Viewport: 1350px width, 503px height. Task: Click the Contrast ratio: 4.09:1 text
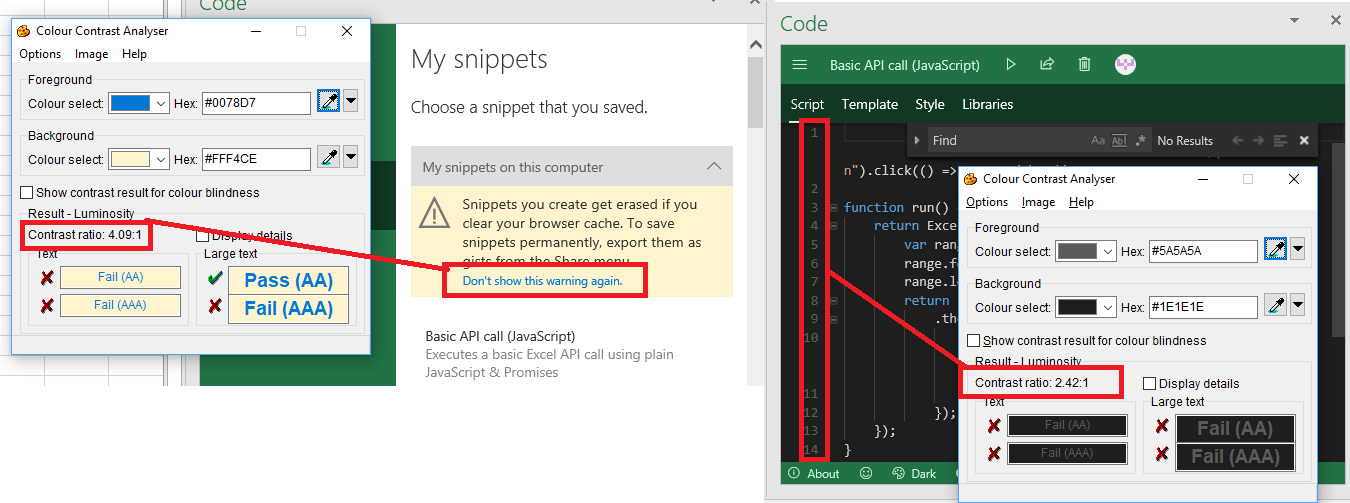pos(85,235)
